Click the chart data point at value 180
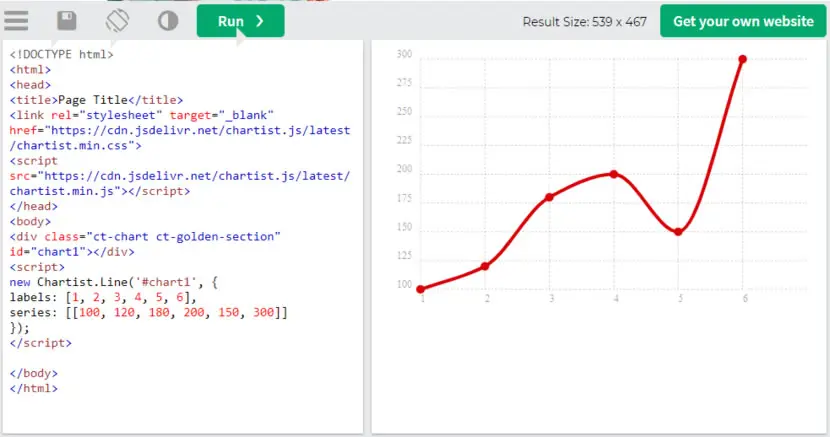The height and width of the screenshot is (437, 830). (549, 197)
